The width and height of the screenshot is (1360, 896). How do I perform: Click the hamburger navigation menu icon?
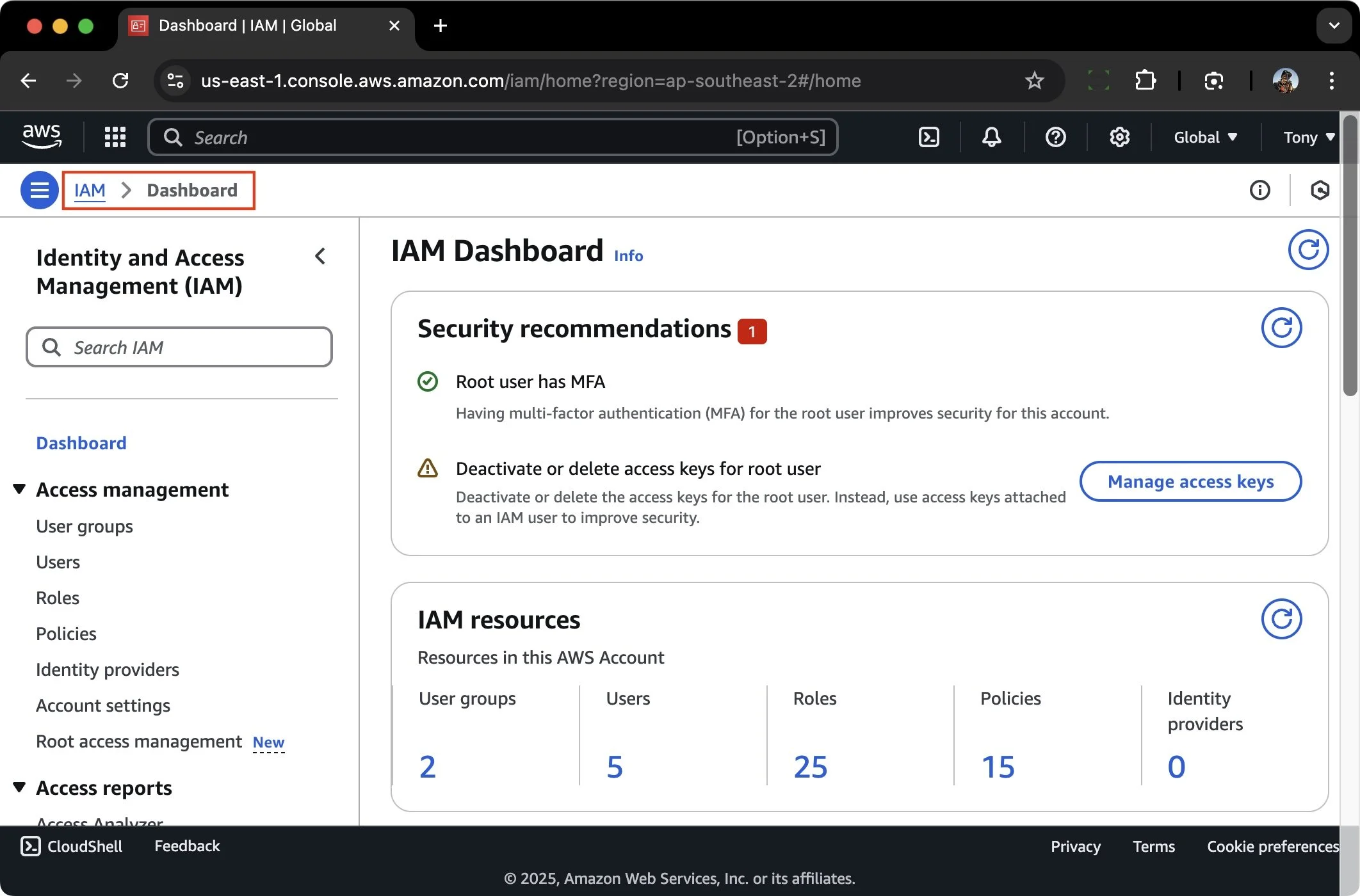click(x=39, y=190)
